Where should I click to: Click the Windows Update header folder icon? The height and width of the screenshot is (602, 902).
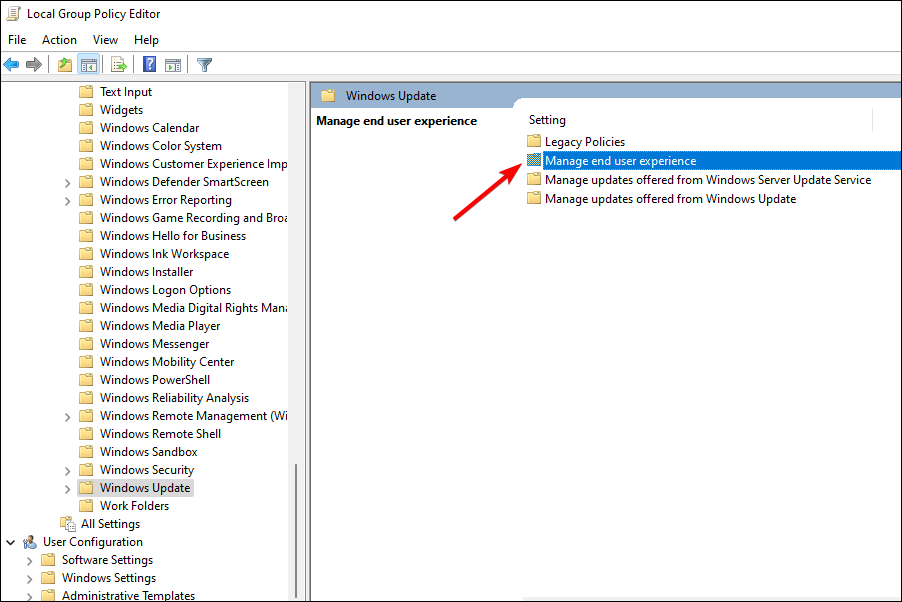pyautogui.click(x=328, y=96)
